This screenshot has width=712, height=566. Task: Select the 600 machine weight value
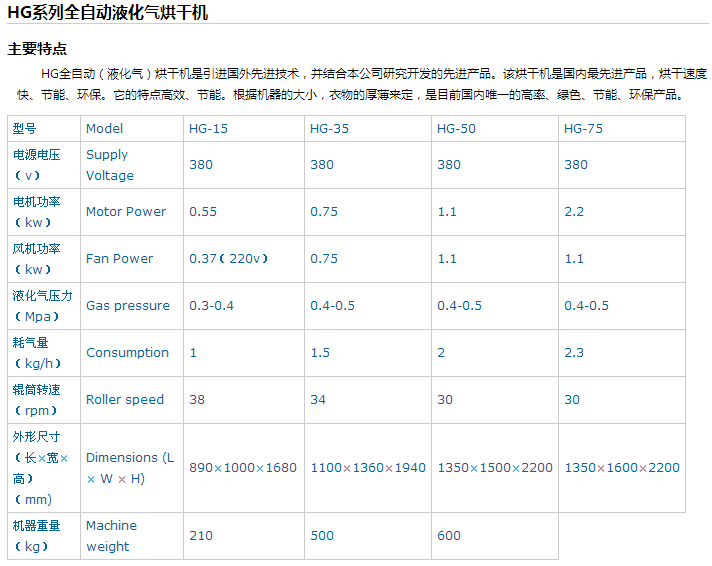[449, 536]
